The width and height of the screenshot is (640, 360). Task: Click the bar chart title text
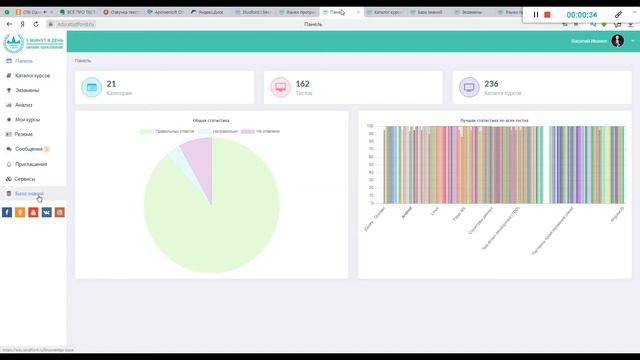494,120
